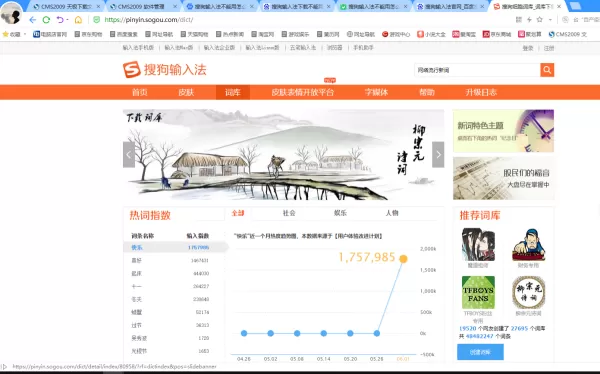Open 皮肤表情开放平台 navigation item
The height and width of the screenshot is (374, 600).
(303, 92)
